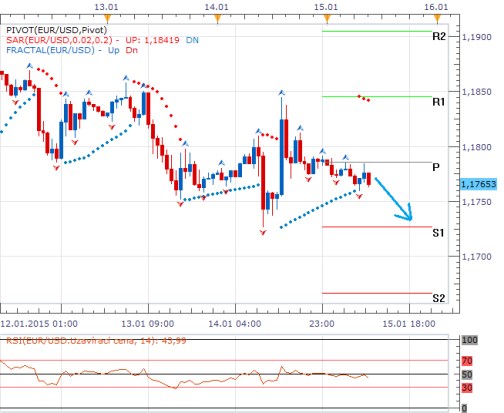Click the current price tag 1,17653
This screenshot has height=413, width=504.
coord(478,184)
